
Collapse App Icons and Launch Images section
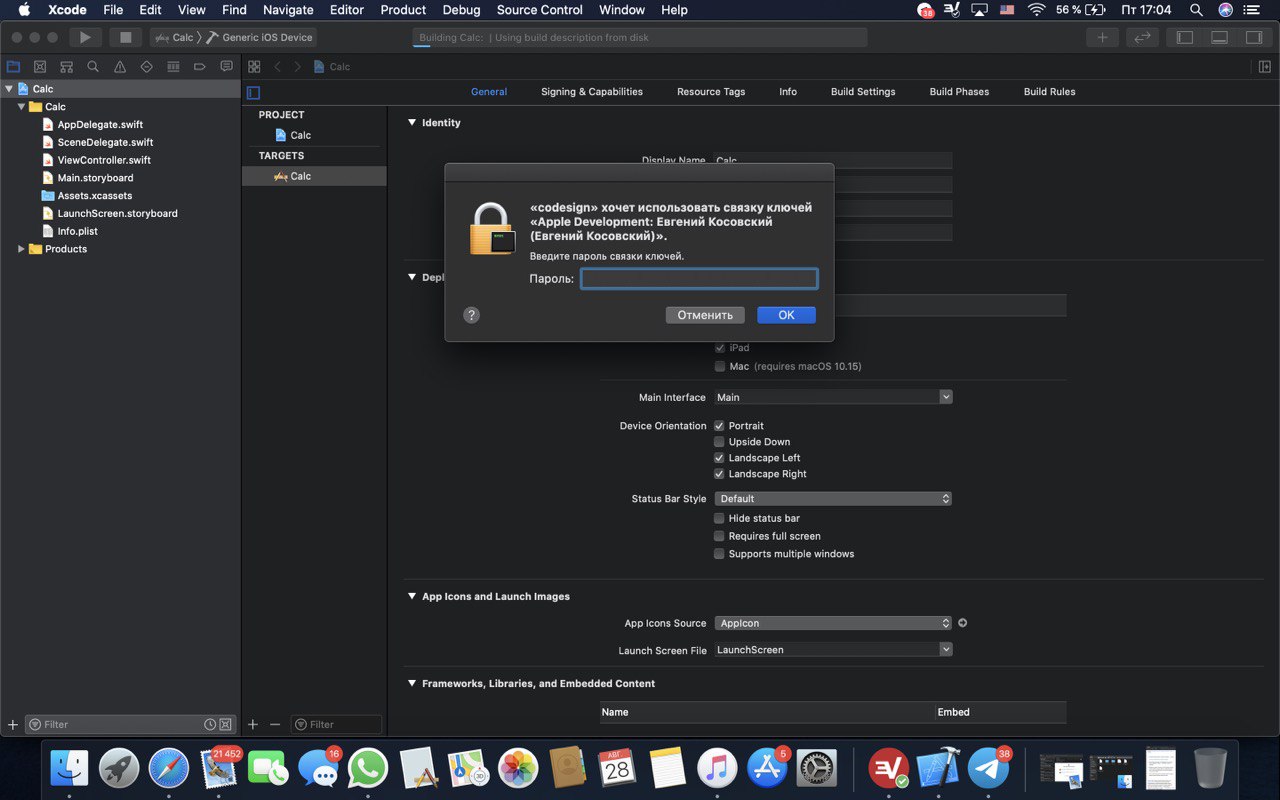(x=411, y=596)
